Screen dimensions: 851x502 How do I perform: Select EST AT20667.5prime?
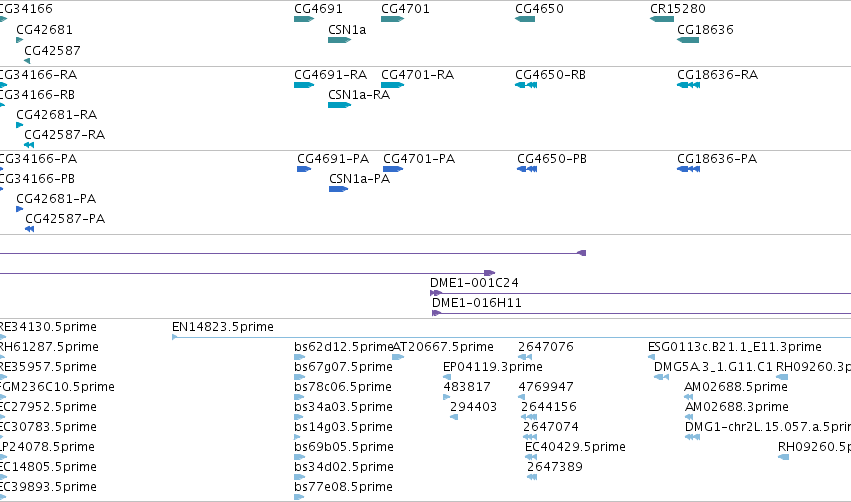pos(443,347)
